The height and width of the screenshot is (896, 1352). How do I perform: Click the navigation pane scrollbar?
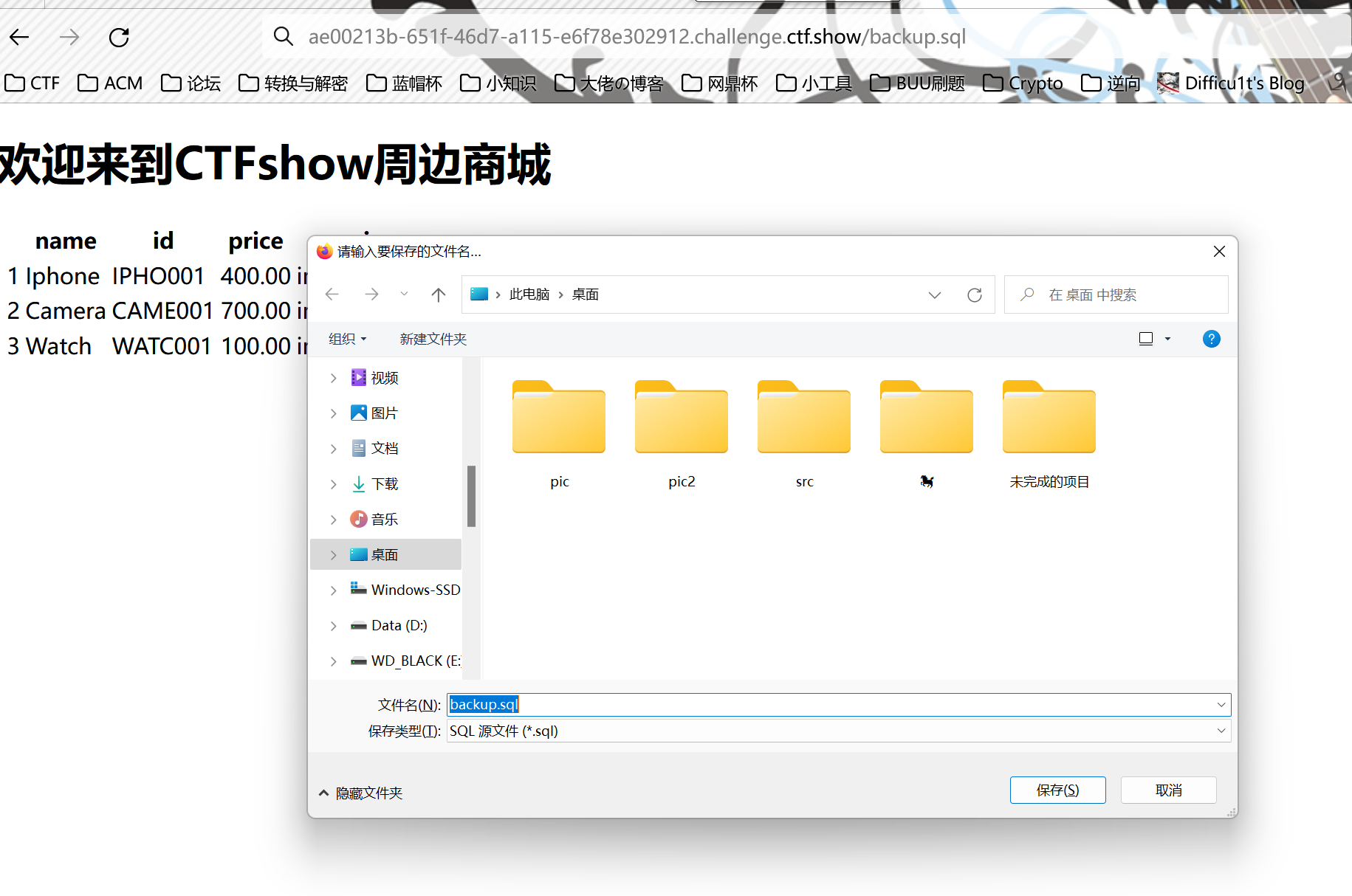(471, 496)
